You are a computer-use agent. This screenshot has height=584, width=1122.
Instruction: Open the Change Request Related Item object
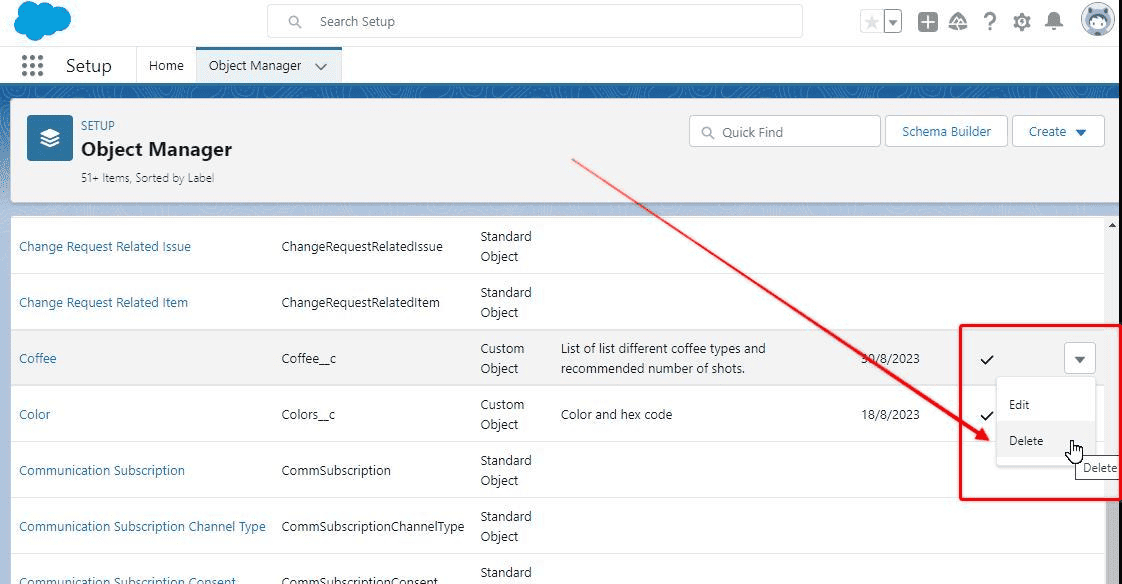pos(104,303)
